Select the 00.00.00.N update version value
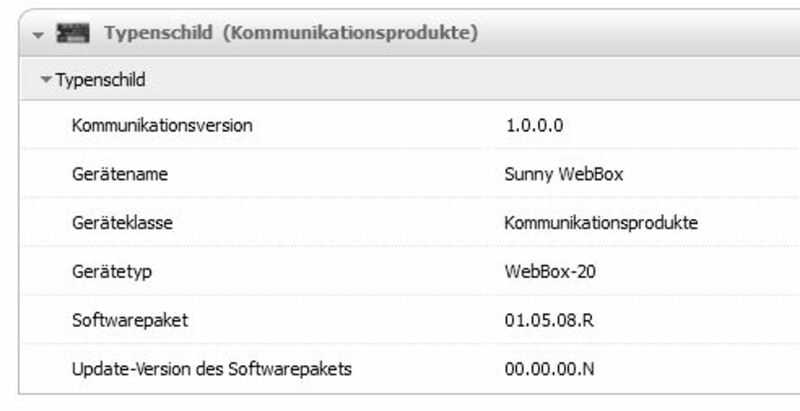The width and height of the screenshot is (800, 411). point(550,369)
